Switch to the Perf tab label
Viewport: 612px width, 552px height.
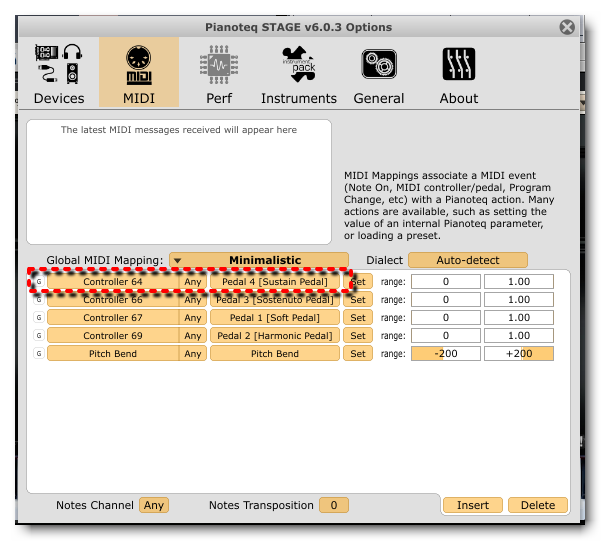(x=219, y=98)
